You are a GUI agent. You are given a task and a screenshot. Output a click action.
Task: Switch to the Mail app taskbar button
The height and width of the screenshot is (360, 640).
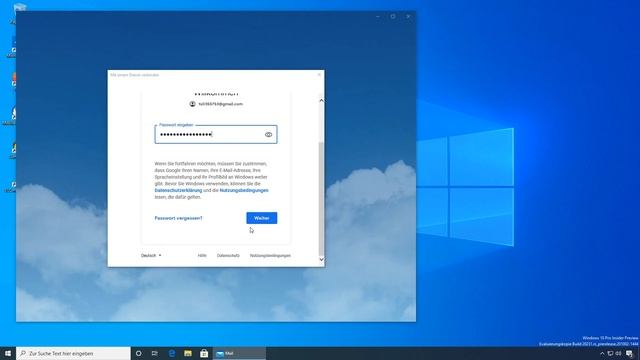pos(239,353)
